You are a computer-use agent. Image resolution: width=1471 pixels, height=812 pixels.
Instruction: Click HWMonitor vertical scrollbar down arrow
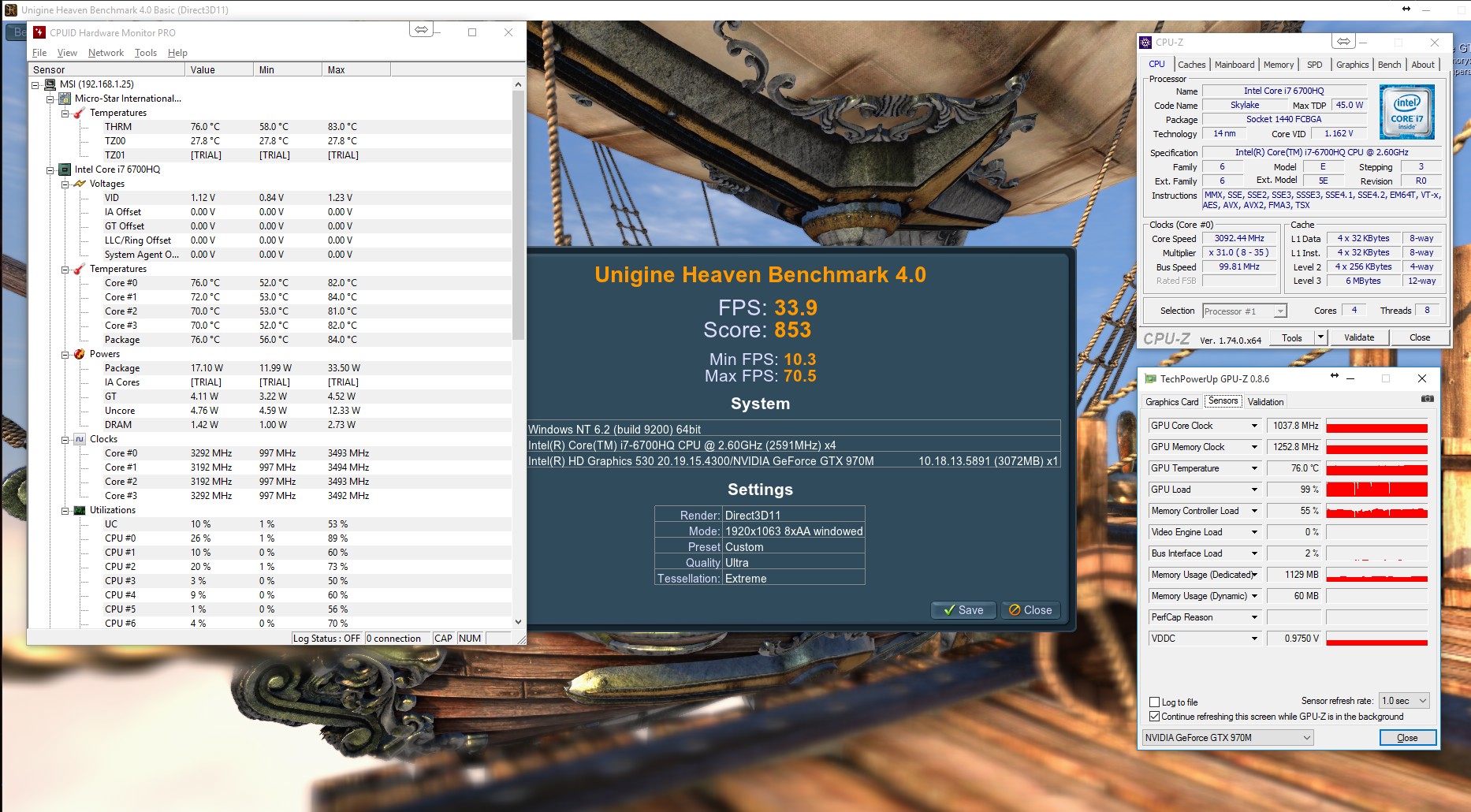tap(518, 622)
